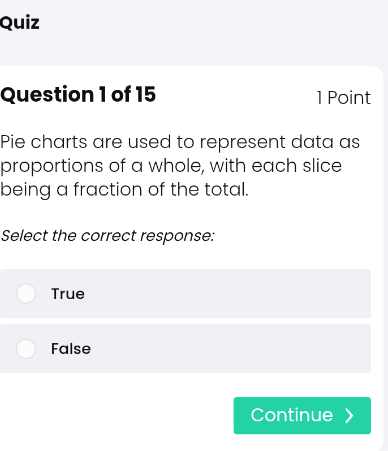Viewport: 388px width, 451px height.
Task: Click the 'Select the correct response:' instruction
Action: (107, 236)
